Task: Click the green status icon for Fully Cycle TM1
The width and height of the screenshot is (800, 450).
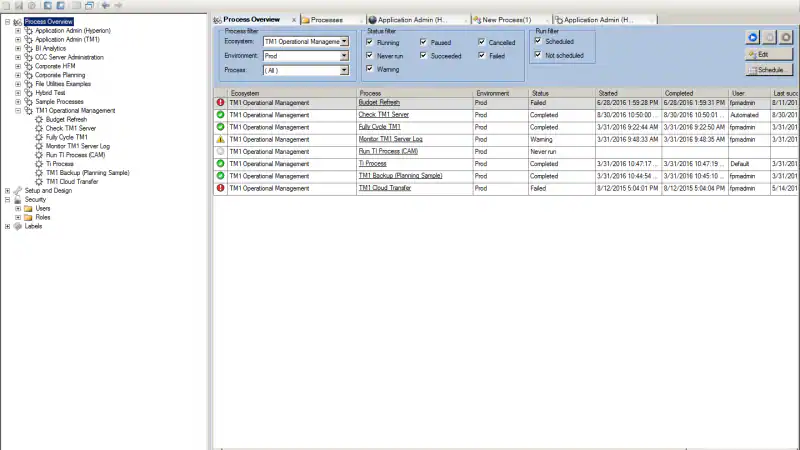Action: tap(220, 127)
